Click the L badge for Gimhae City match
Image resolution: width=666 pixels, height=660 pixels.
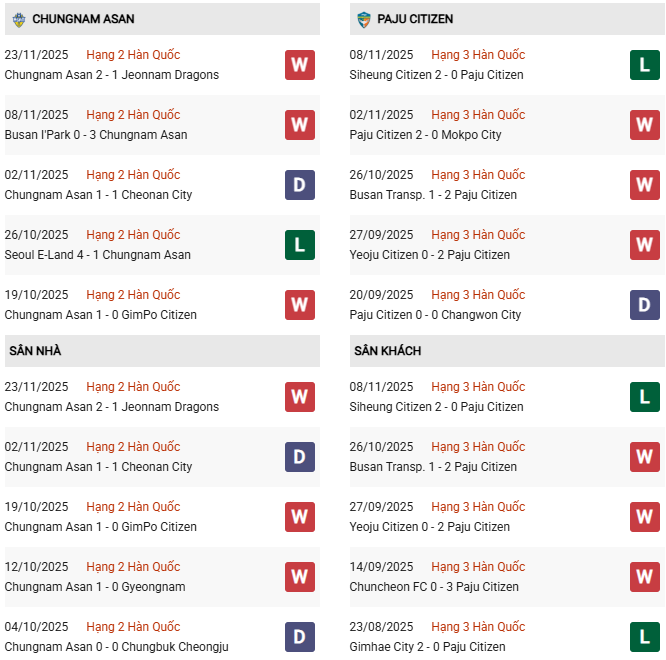pos(645,637)
